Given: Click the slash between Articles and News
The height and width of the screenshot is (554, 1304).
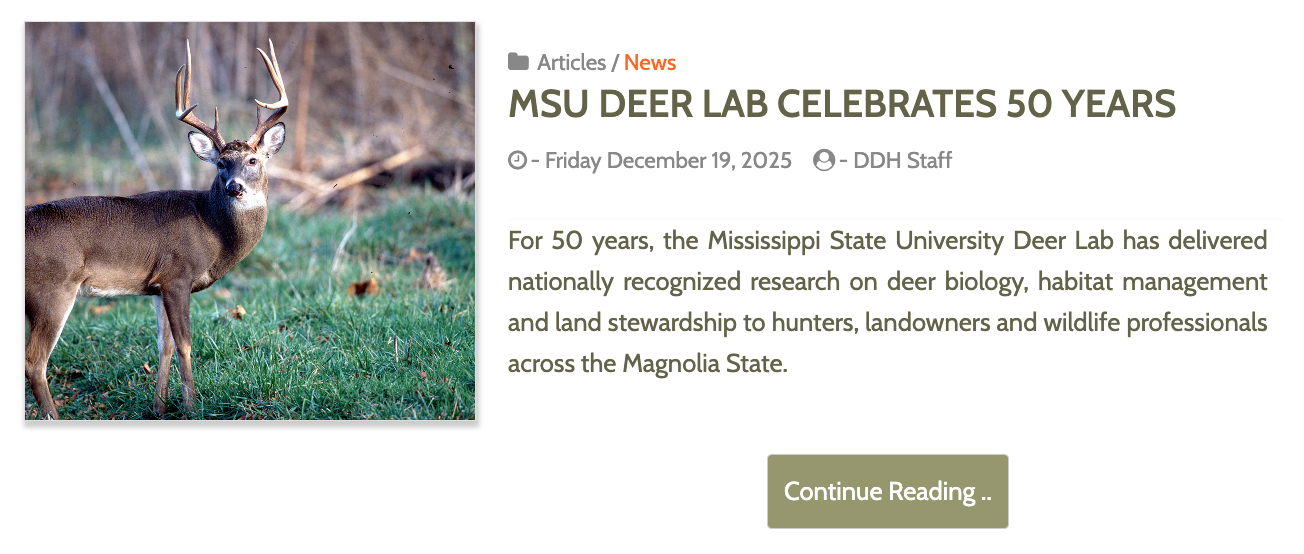Looking at the screenshot, I should [x=615, y=62].
